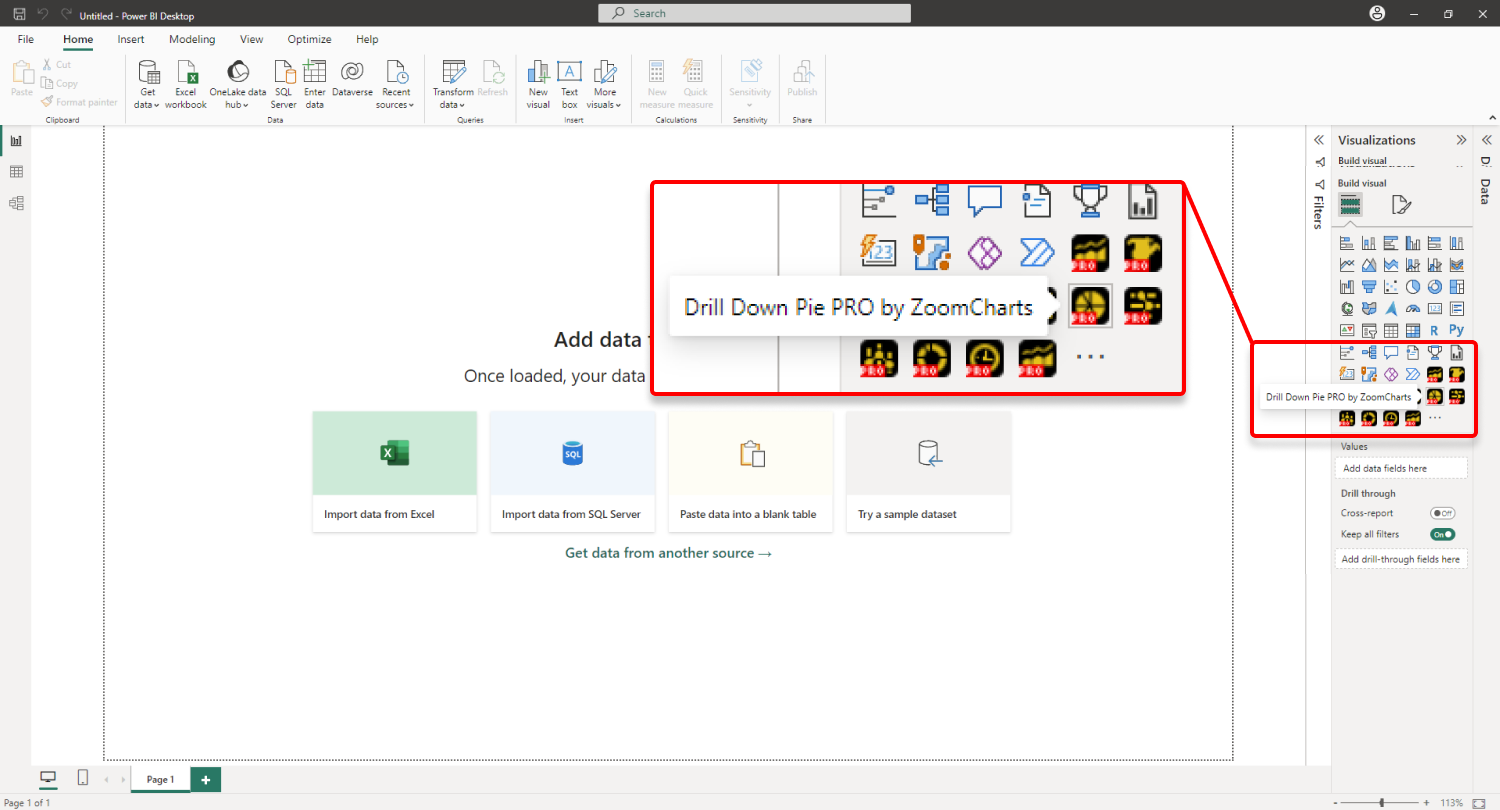1500x810 pixels.
Task: Select the Page 1 tab
Action: click(x=160, y=779)
